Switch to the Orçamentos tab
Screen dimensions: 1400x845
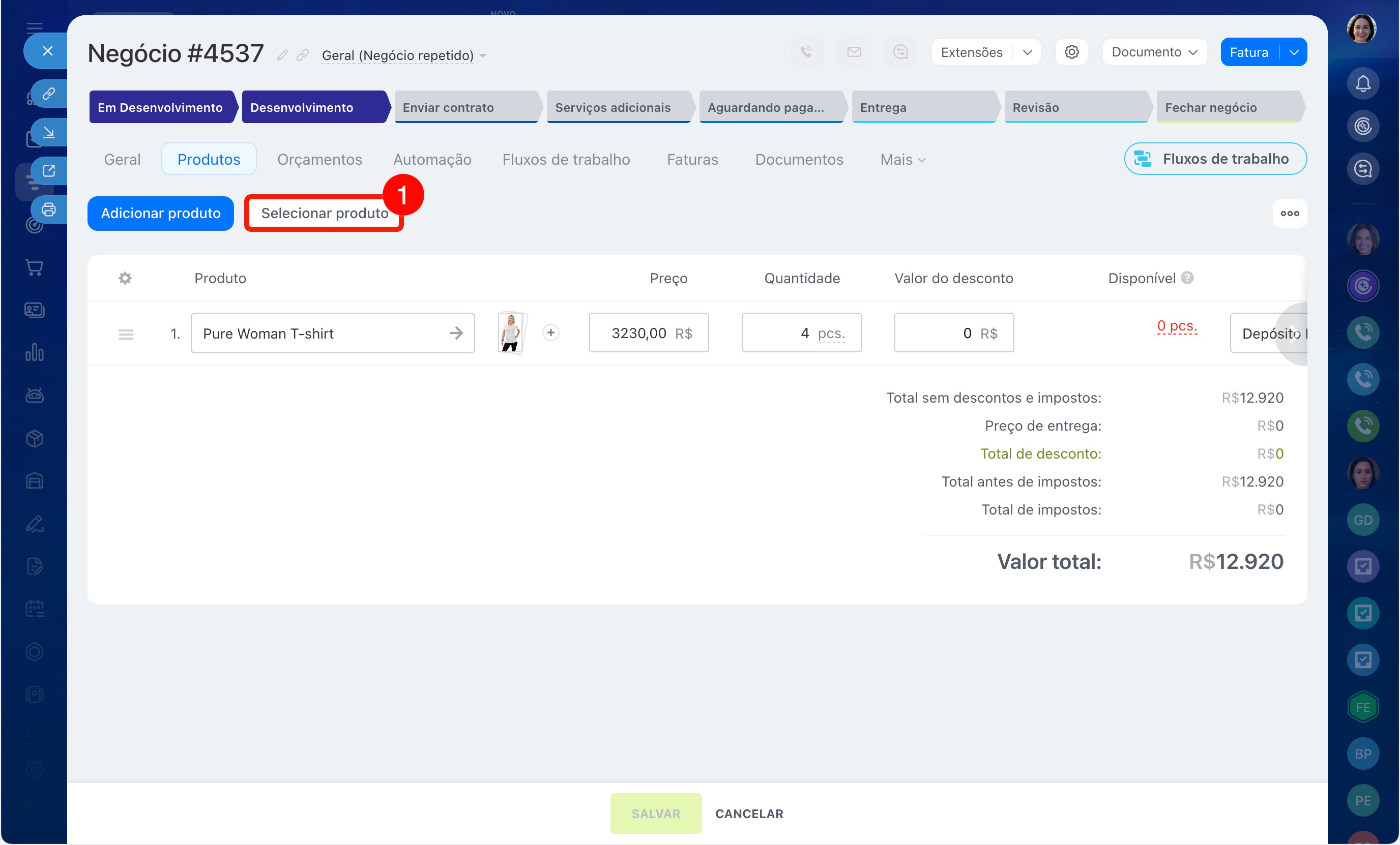tap(319, 160)
